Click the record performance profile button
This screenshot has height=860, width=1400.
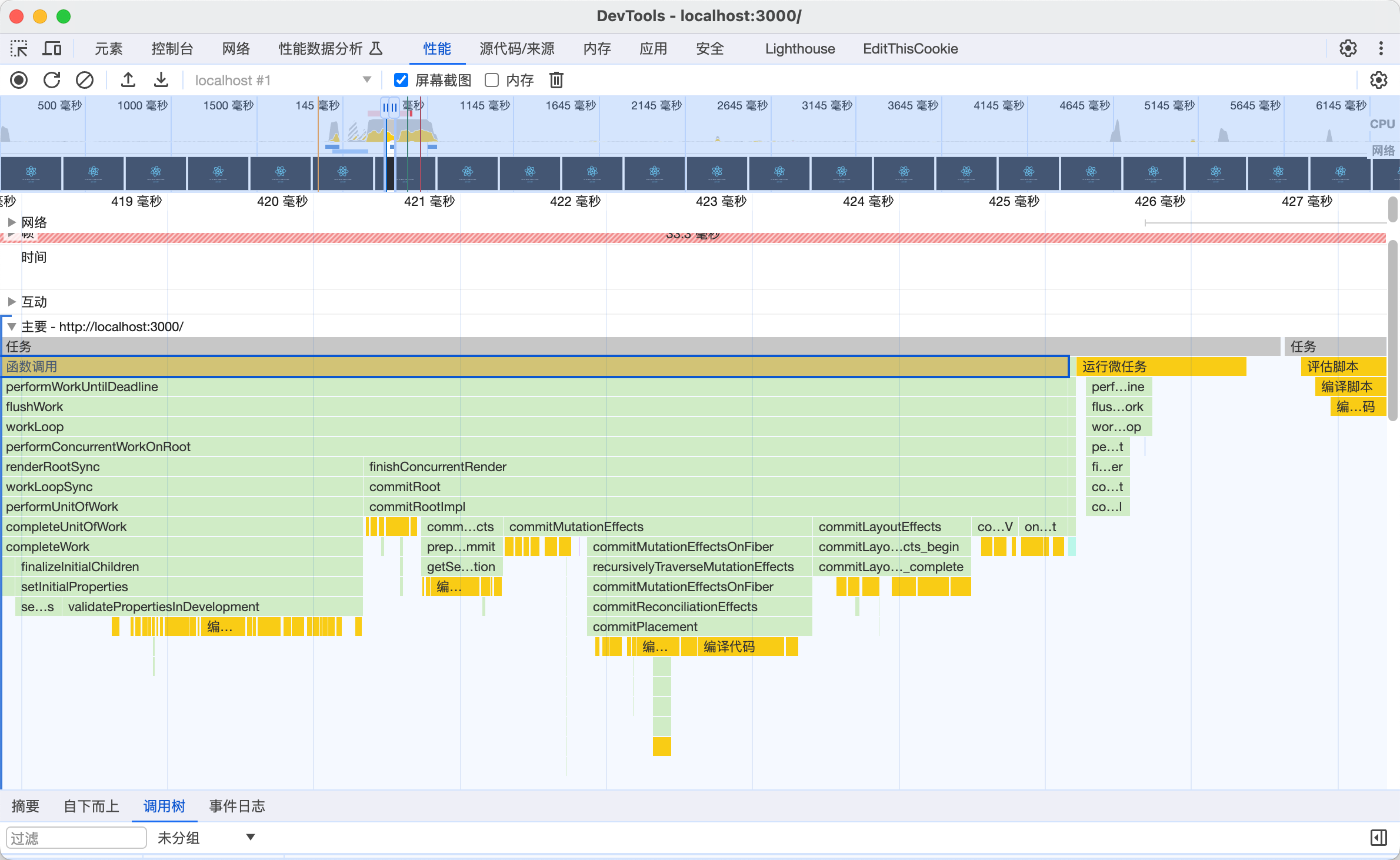(19, 80)
